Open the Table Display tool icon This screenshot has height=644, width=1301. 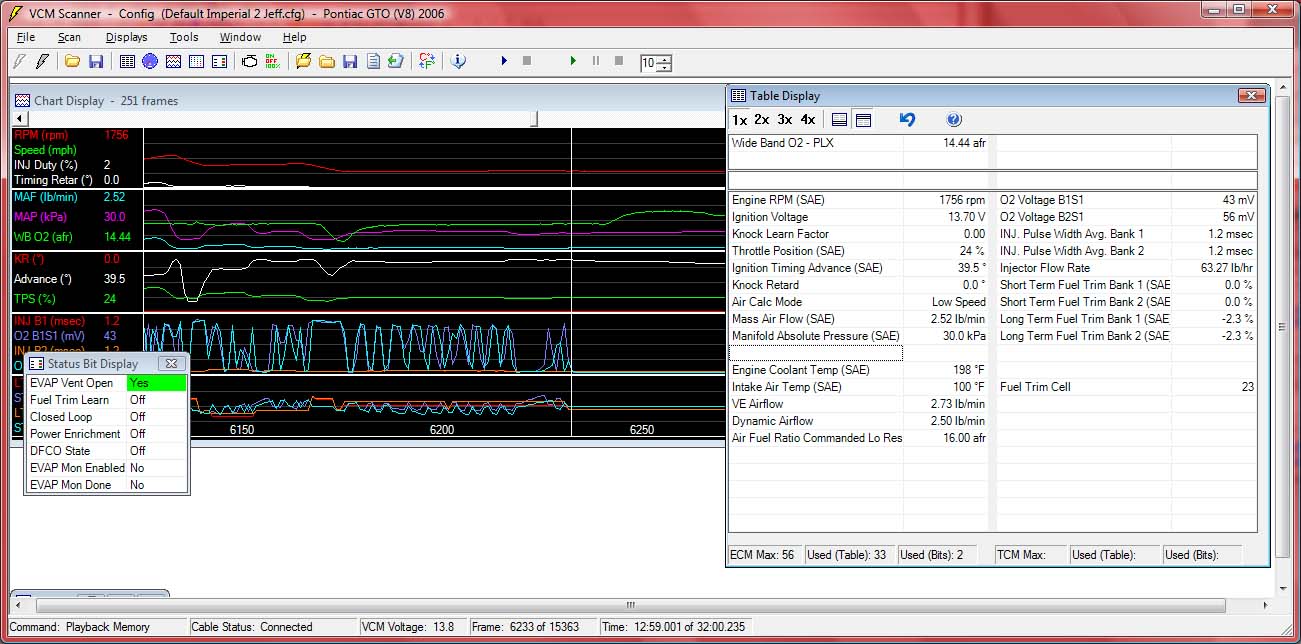[x=126, y=60]
